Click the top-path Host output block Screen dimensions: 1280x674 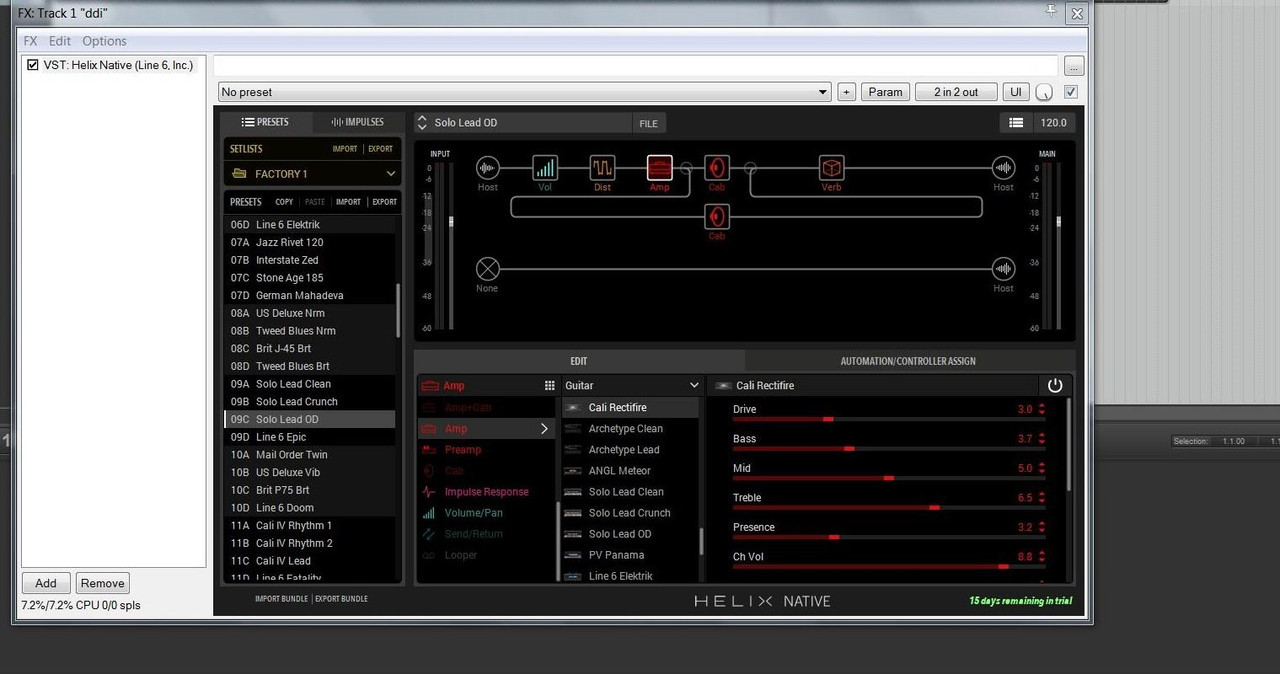click(1003, 167)
